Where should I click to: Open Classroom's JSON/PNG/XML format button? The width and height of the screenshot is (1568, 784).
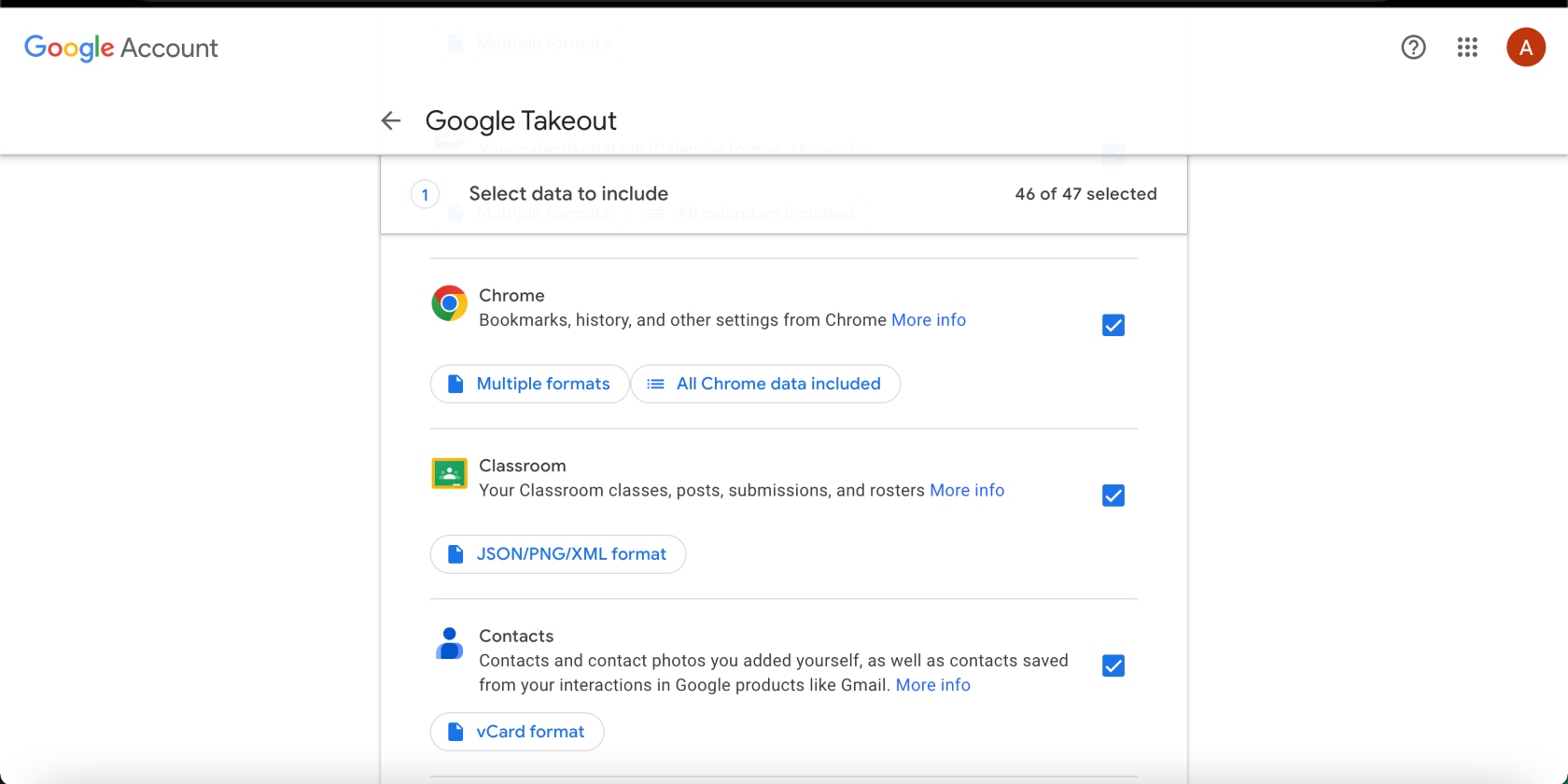pyautogui.click(x=558, y=554)
